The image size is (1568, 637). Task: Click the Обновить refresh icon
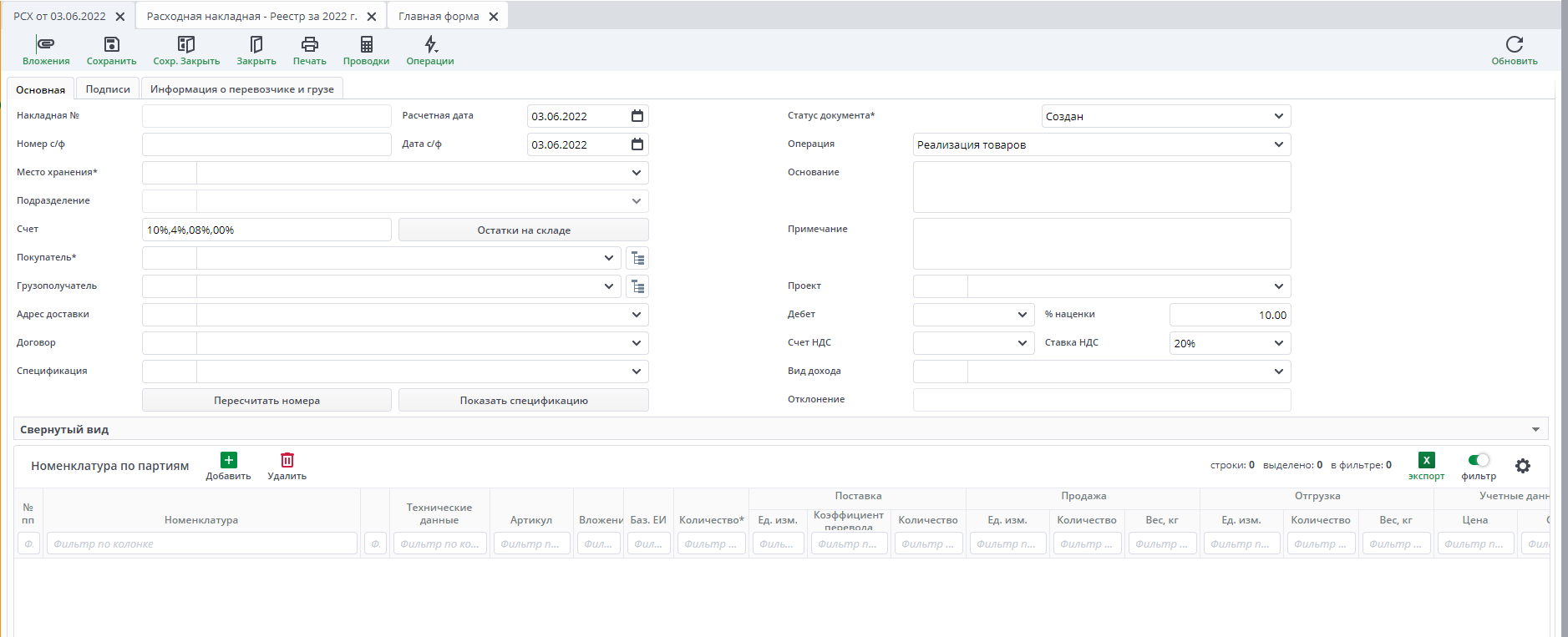(1514, 45)
